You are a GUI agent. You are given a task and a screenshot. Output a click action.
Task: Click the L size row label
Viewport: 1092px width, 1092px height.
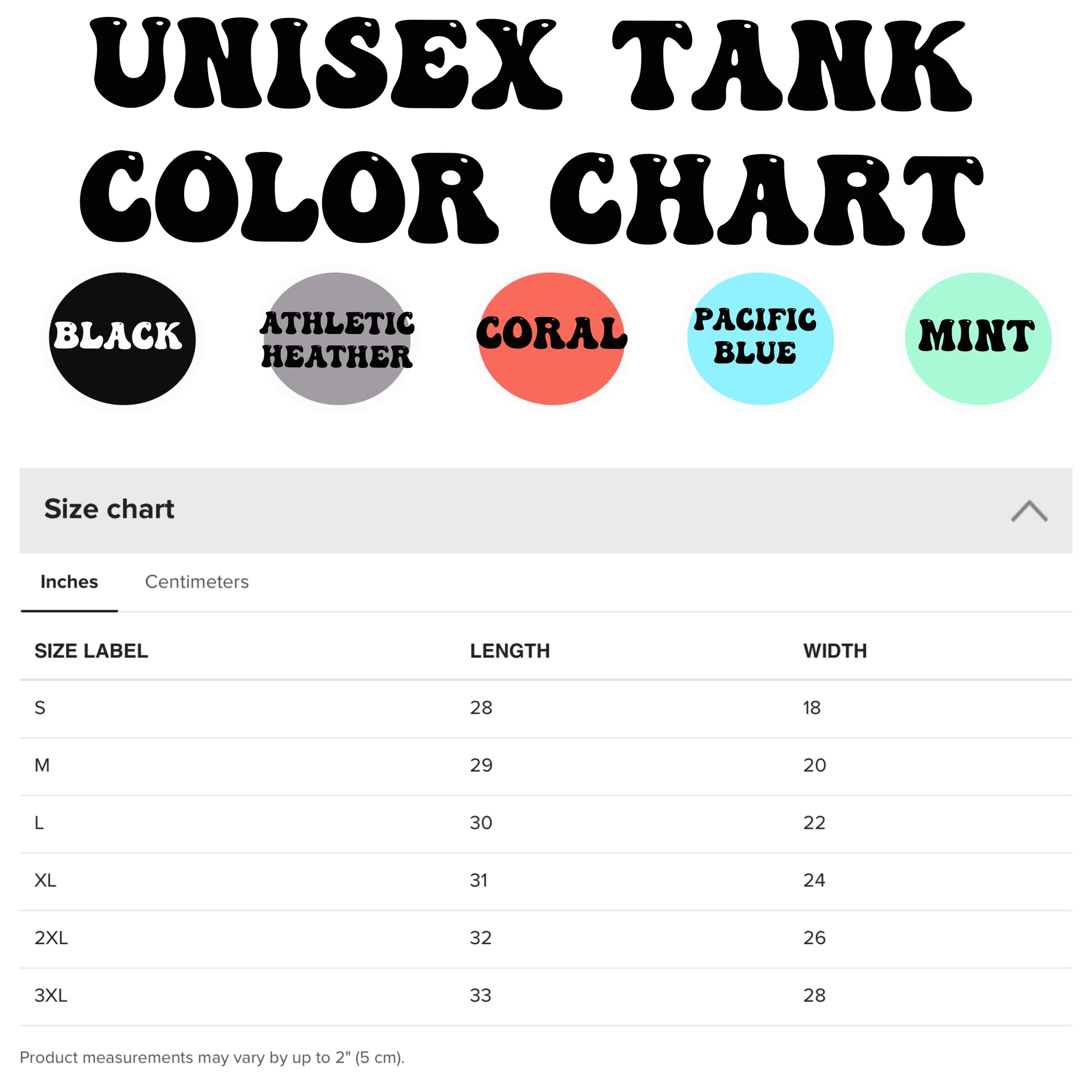(39, 823)
